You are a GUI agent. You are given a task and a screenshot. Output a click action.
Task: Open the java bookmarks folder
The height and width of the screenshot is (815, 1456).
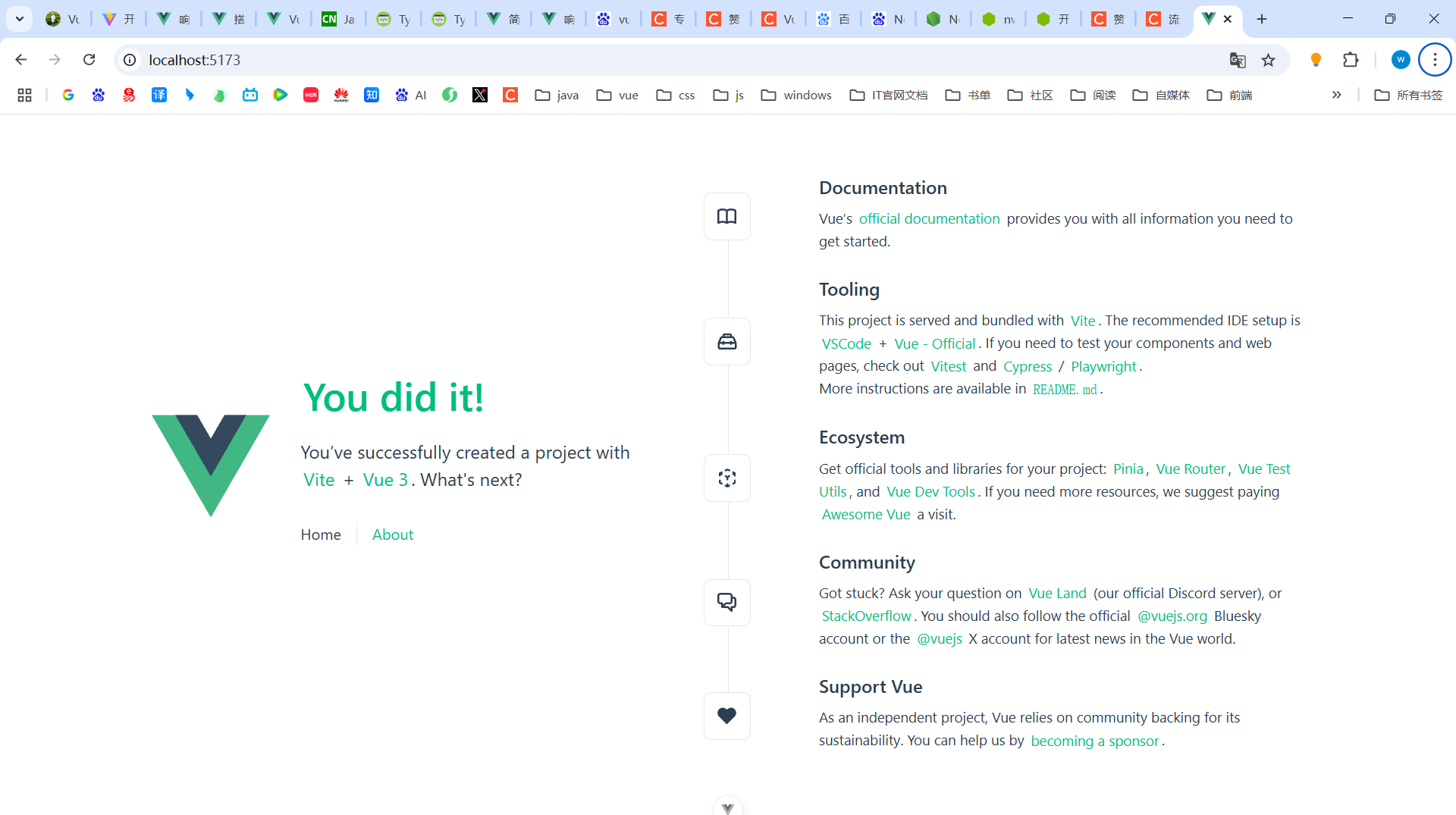(x=557, y=95)
